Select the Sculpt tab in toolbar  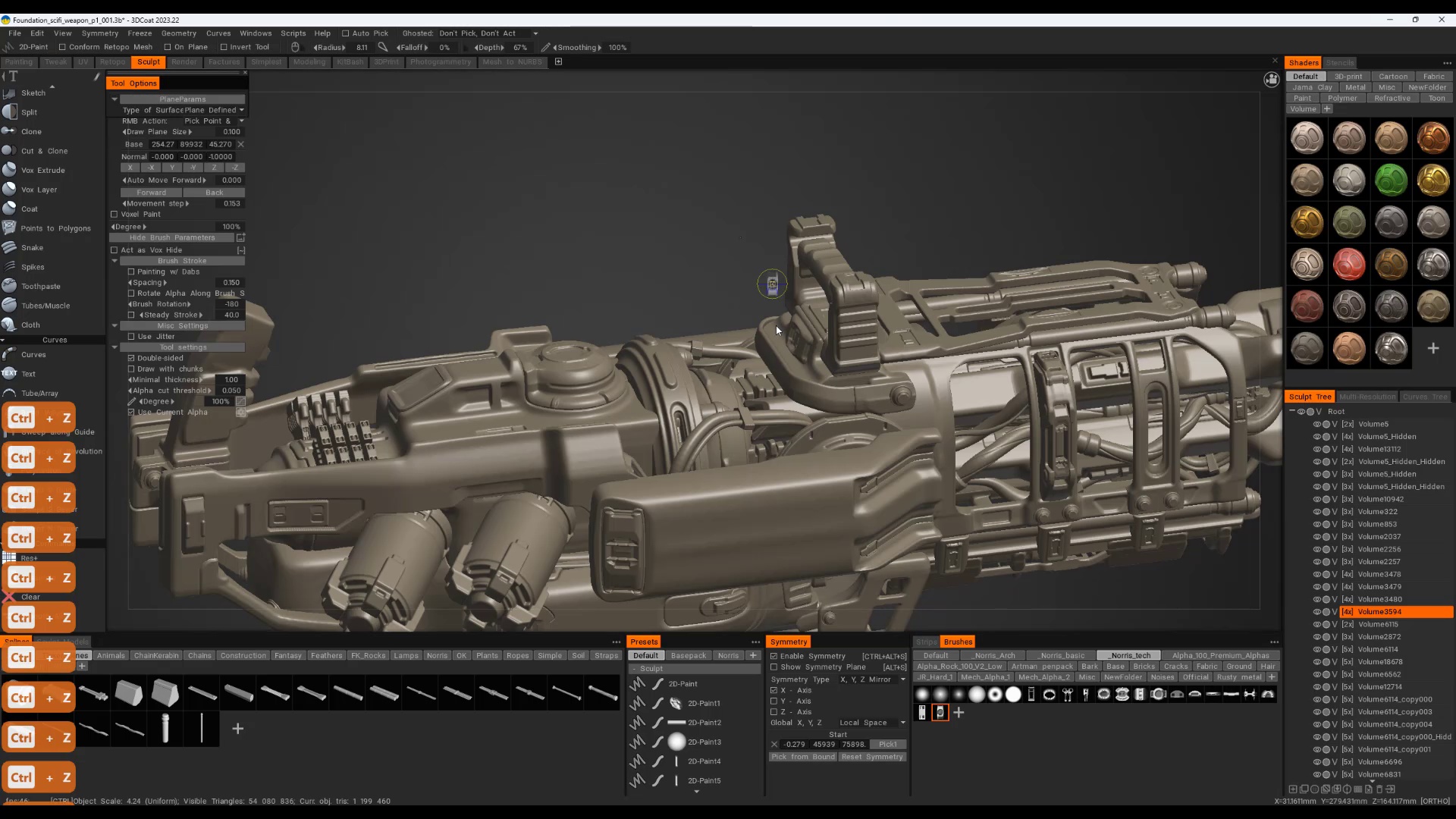click(148, 62)
